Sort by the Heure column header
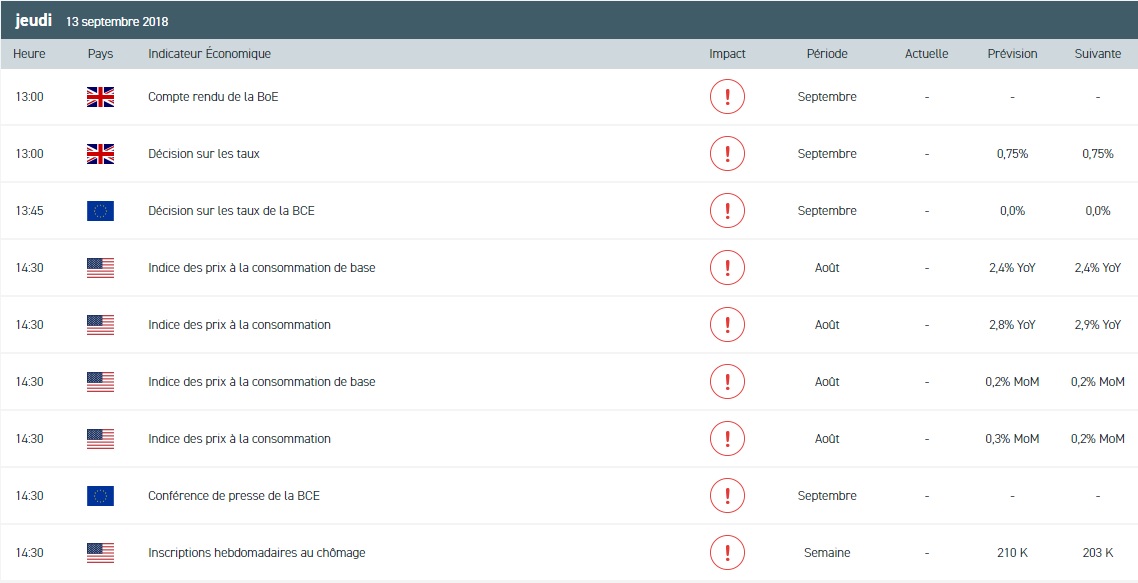The image size is (1138, 583). pyautogui.click(x=29, y=54)
